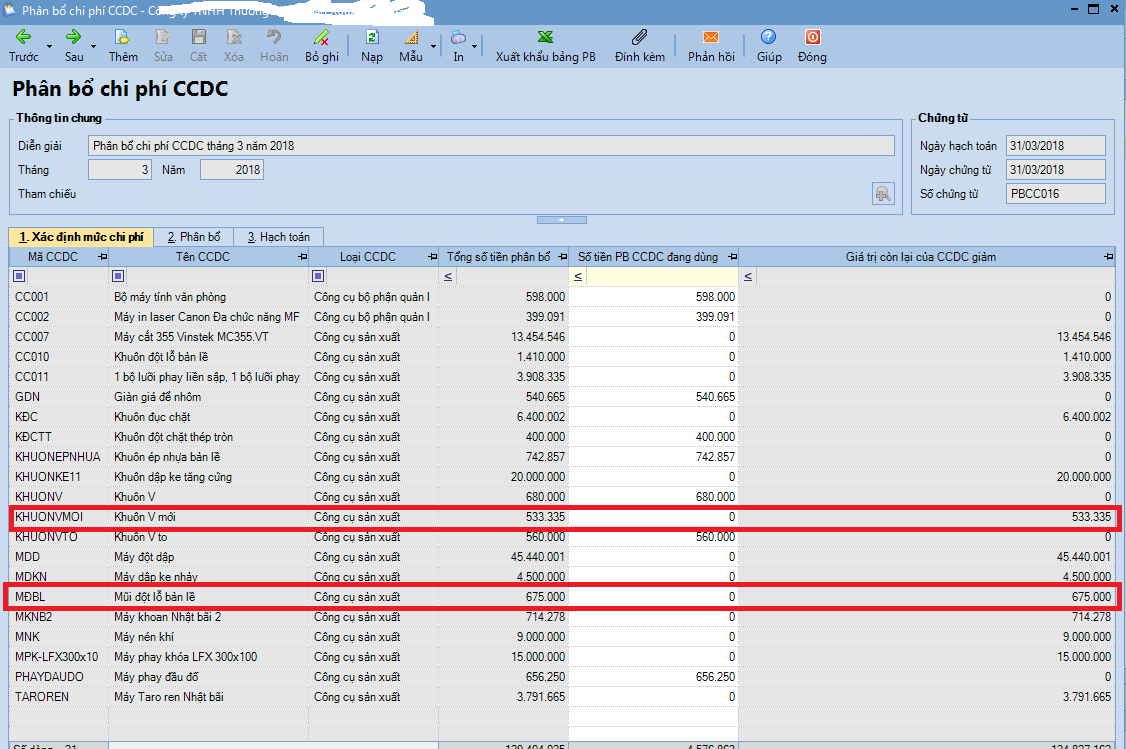Click the Hoãn (undo) toolbar icon
The image size is (1126, 749).
[274, 37]
